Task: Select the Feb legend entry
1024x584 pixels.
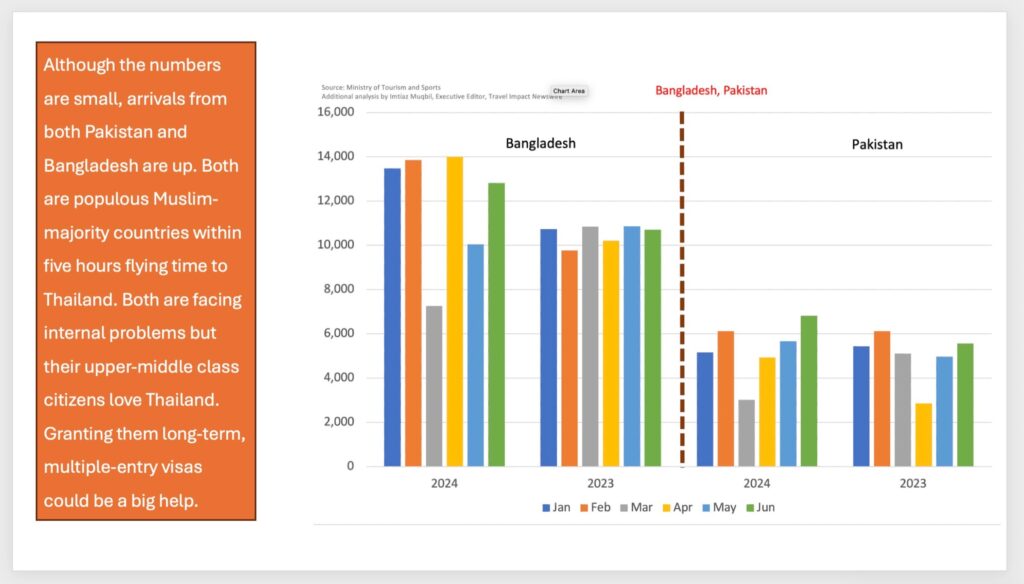Action: [596, 508]
